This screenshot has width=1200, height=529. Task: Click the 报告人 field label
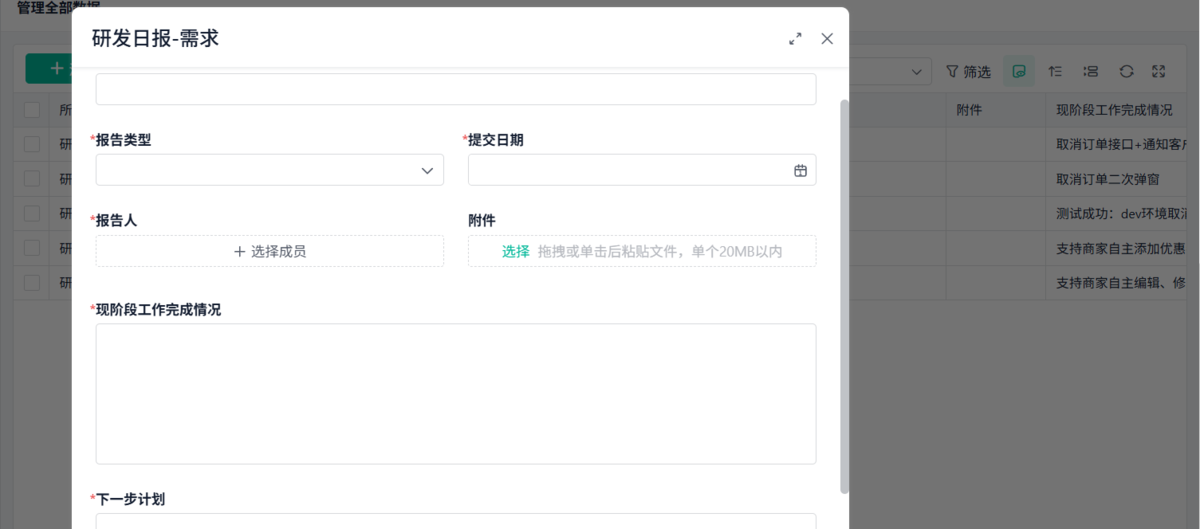click(116, 220)
